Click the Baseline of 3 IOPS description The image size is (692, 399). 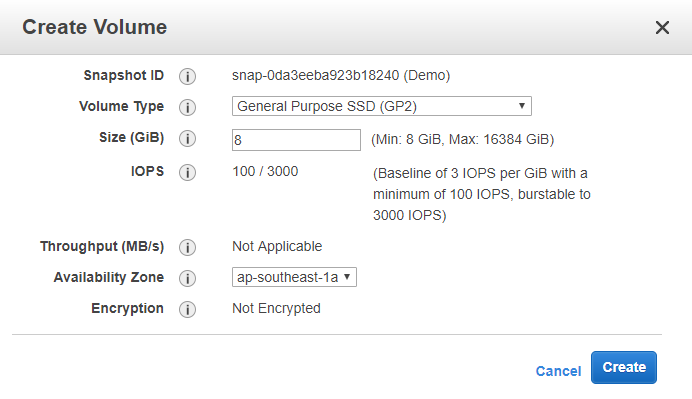pyautogui.click(x=482, y=194)
